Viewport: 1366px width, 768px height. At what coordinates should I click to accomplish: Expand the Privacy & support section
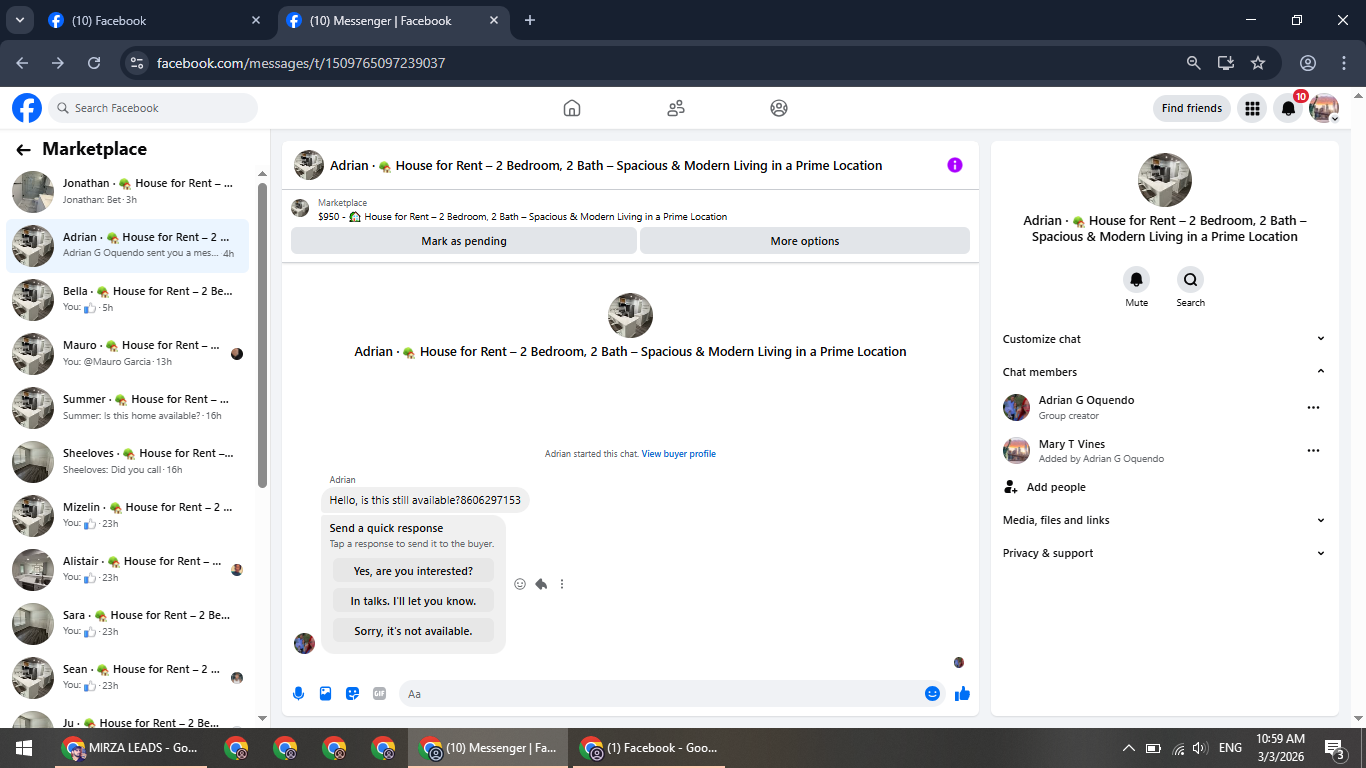click(x=1164, y=553)
